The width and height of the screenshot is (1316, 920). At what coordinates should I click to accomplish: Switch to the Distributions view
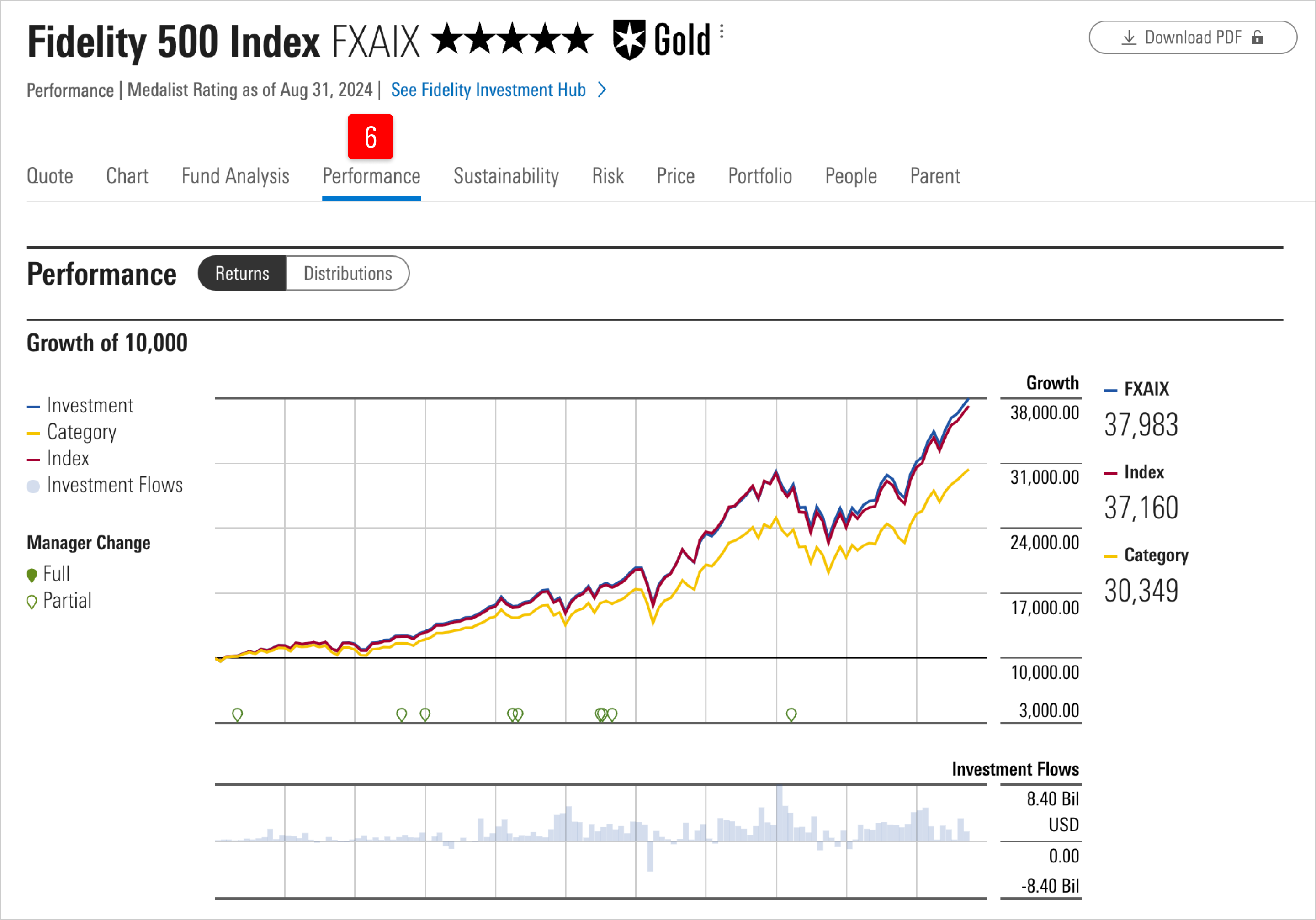347,273
